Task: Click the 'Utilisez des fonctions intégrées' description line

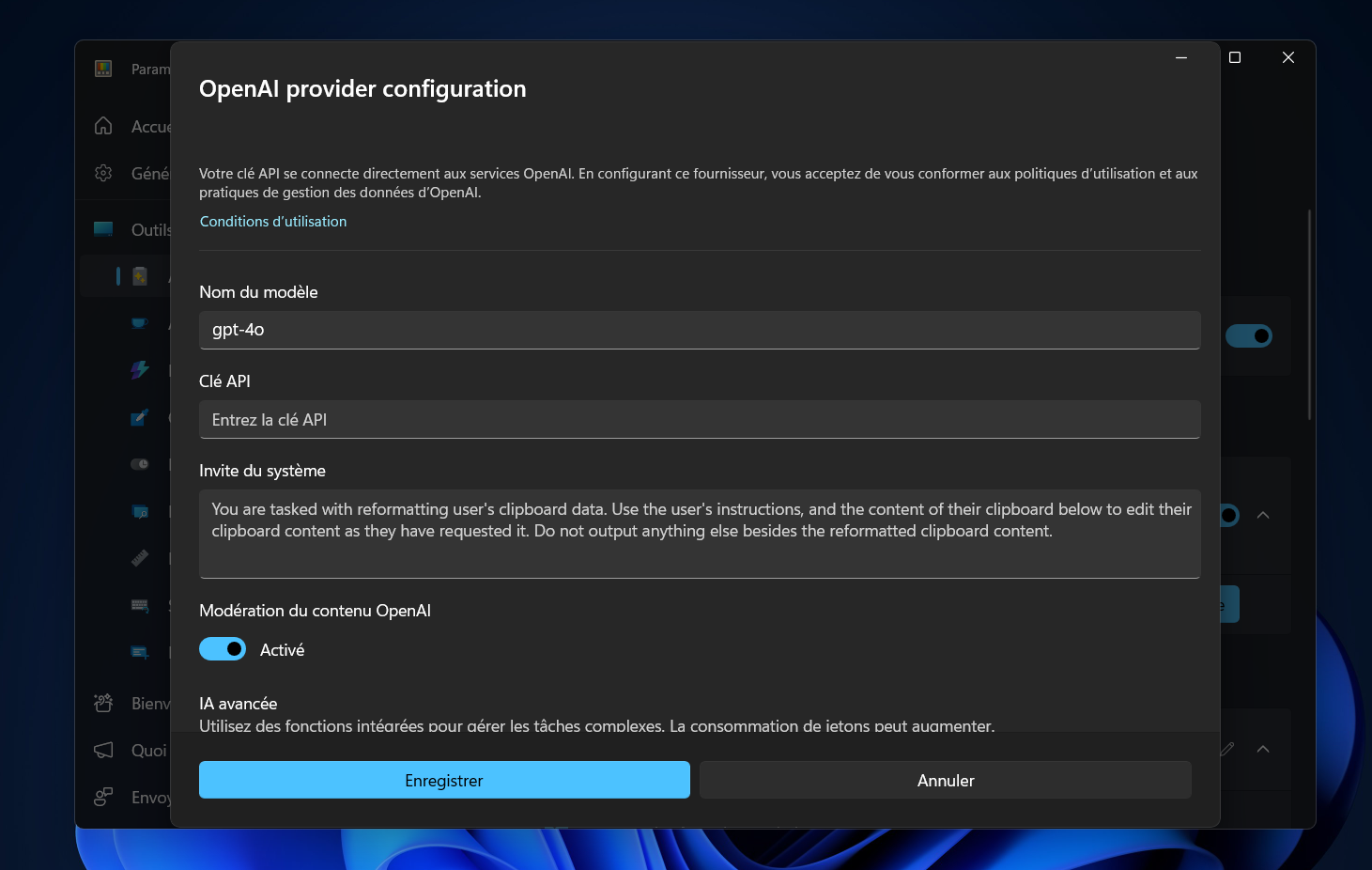Action: (x=596, y=724)
